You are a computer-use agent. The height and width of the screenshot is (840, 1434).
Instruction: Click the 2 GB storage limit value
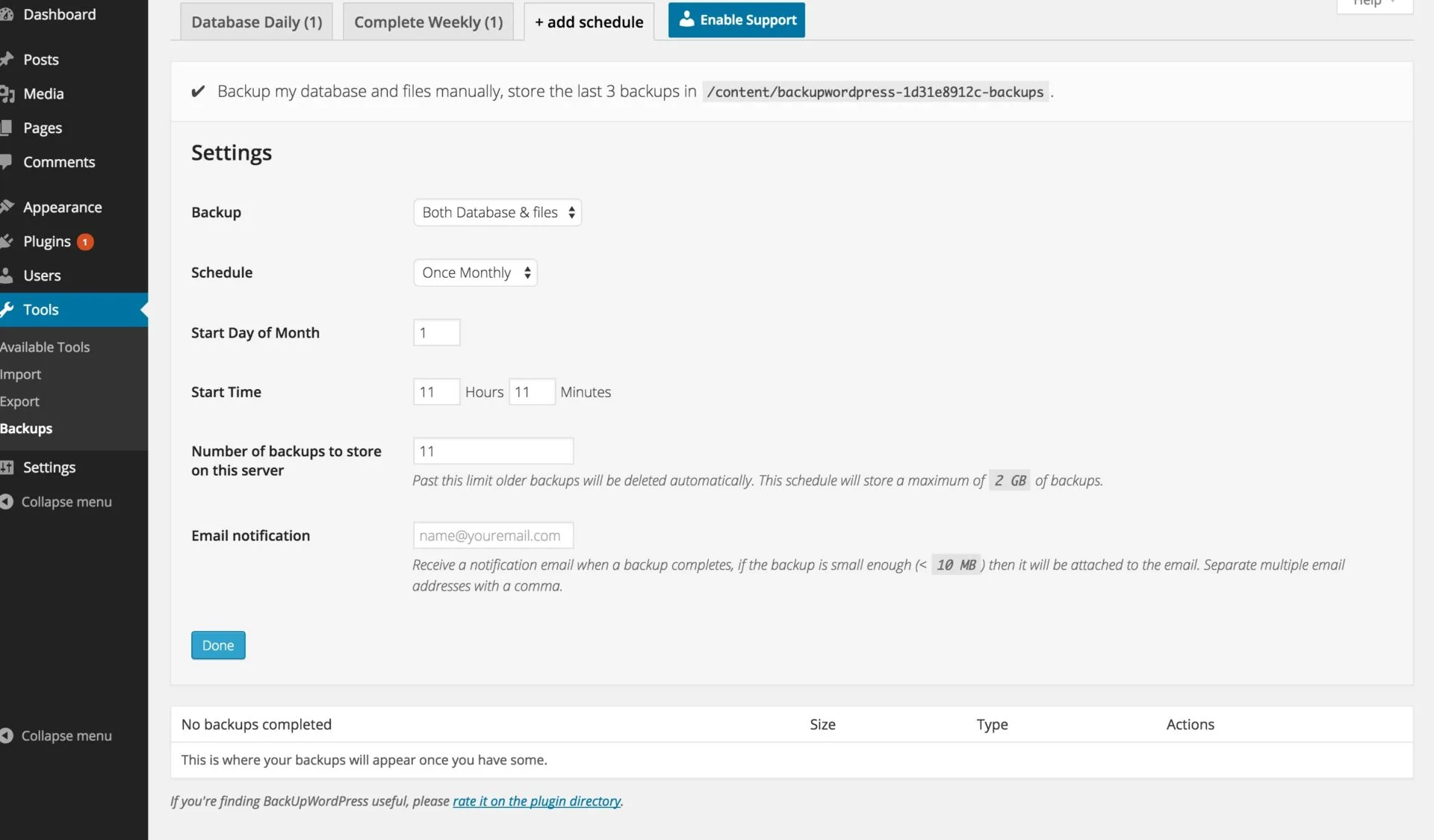1010,480
